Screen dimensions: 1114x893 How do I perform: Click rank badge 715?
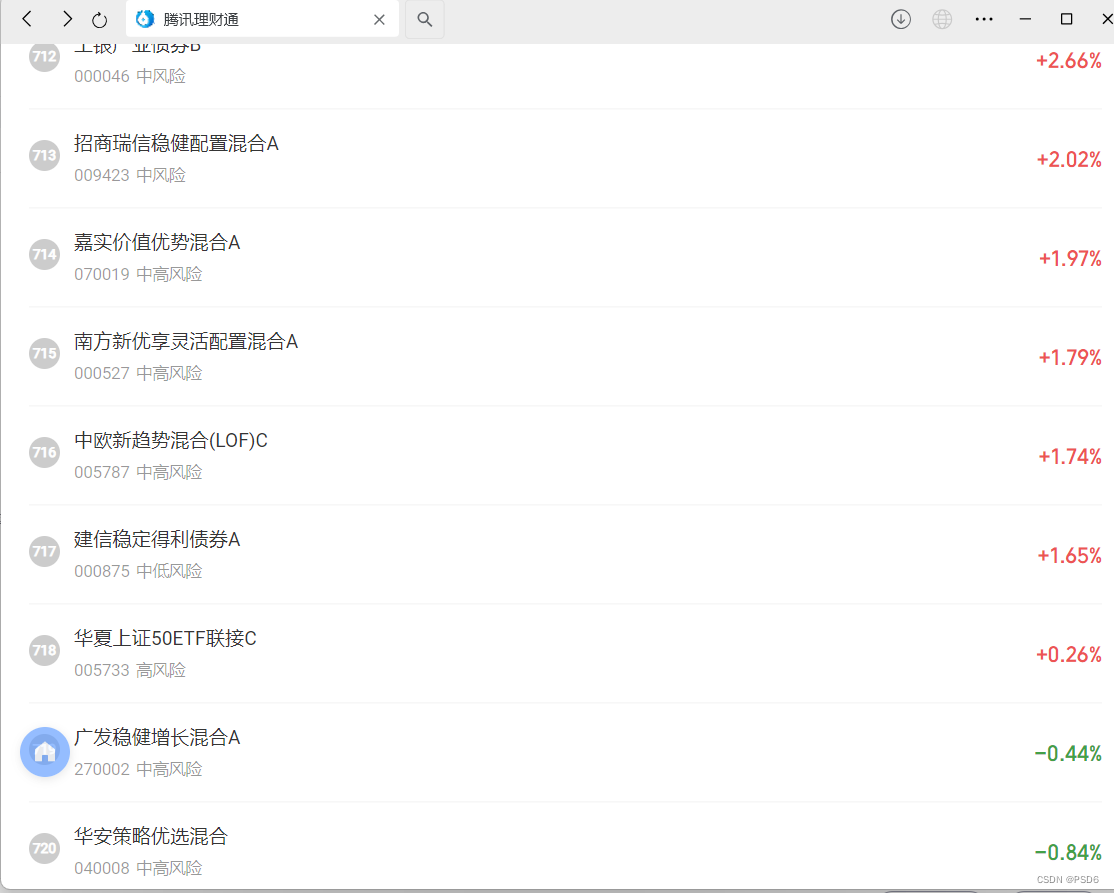click(x=44, y=353)
